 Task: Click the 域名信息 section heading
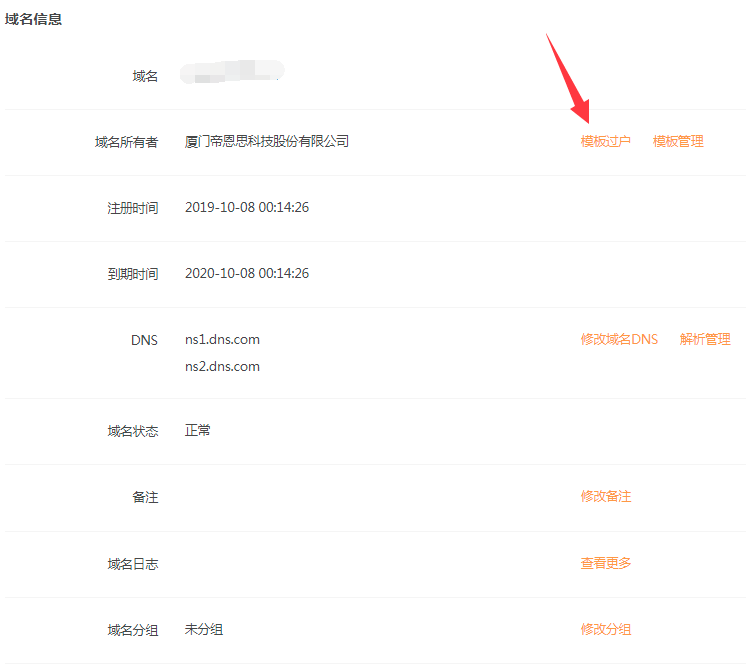tap(34, 19)
